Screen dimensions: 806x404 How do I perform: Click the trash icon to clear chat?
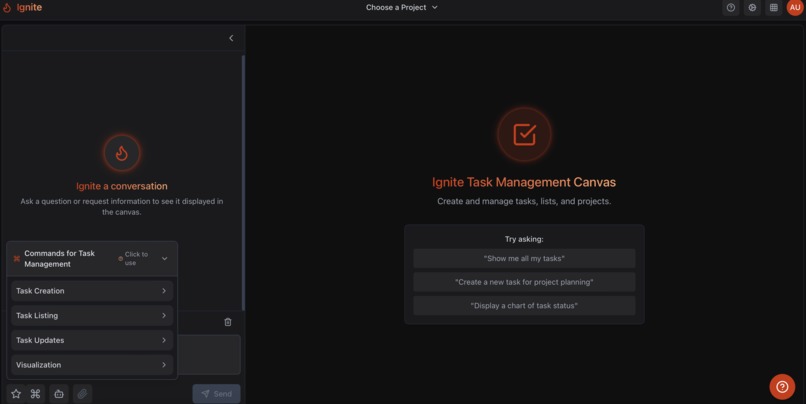click(228, 322)
